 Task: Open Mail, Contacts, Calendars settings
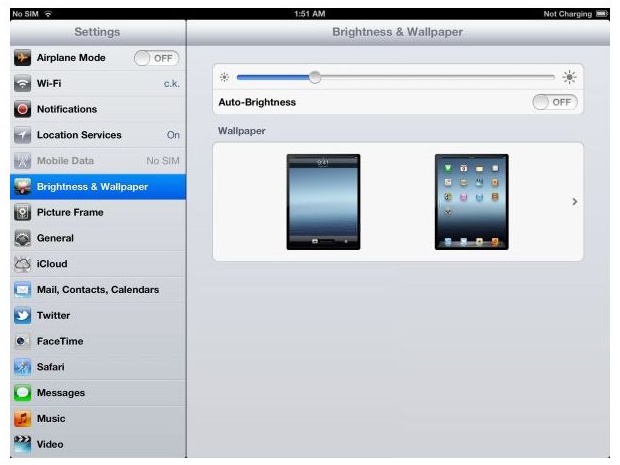98,290
